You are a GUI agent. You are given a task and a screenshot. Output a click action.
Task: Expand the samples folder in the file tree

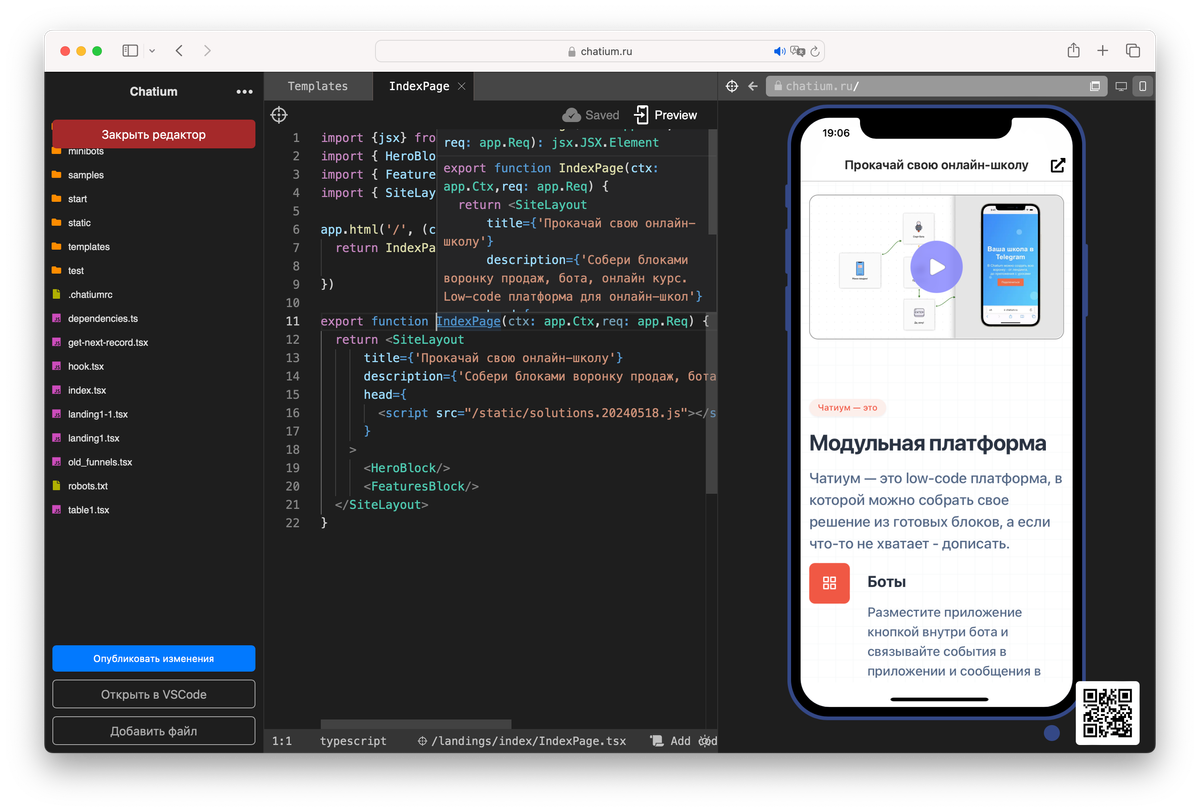(85, 175)
